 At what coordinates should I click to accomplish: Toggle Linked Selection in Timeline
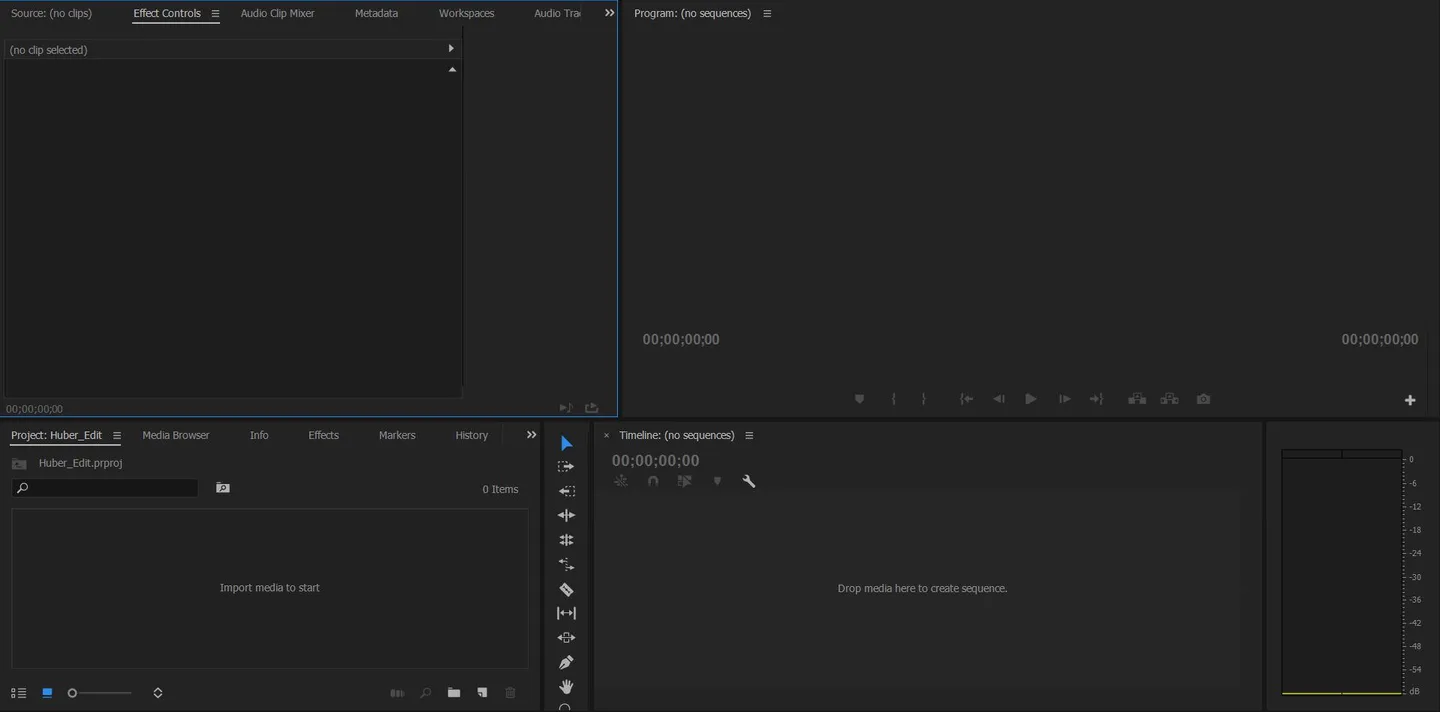(685, 481)
